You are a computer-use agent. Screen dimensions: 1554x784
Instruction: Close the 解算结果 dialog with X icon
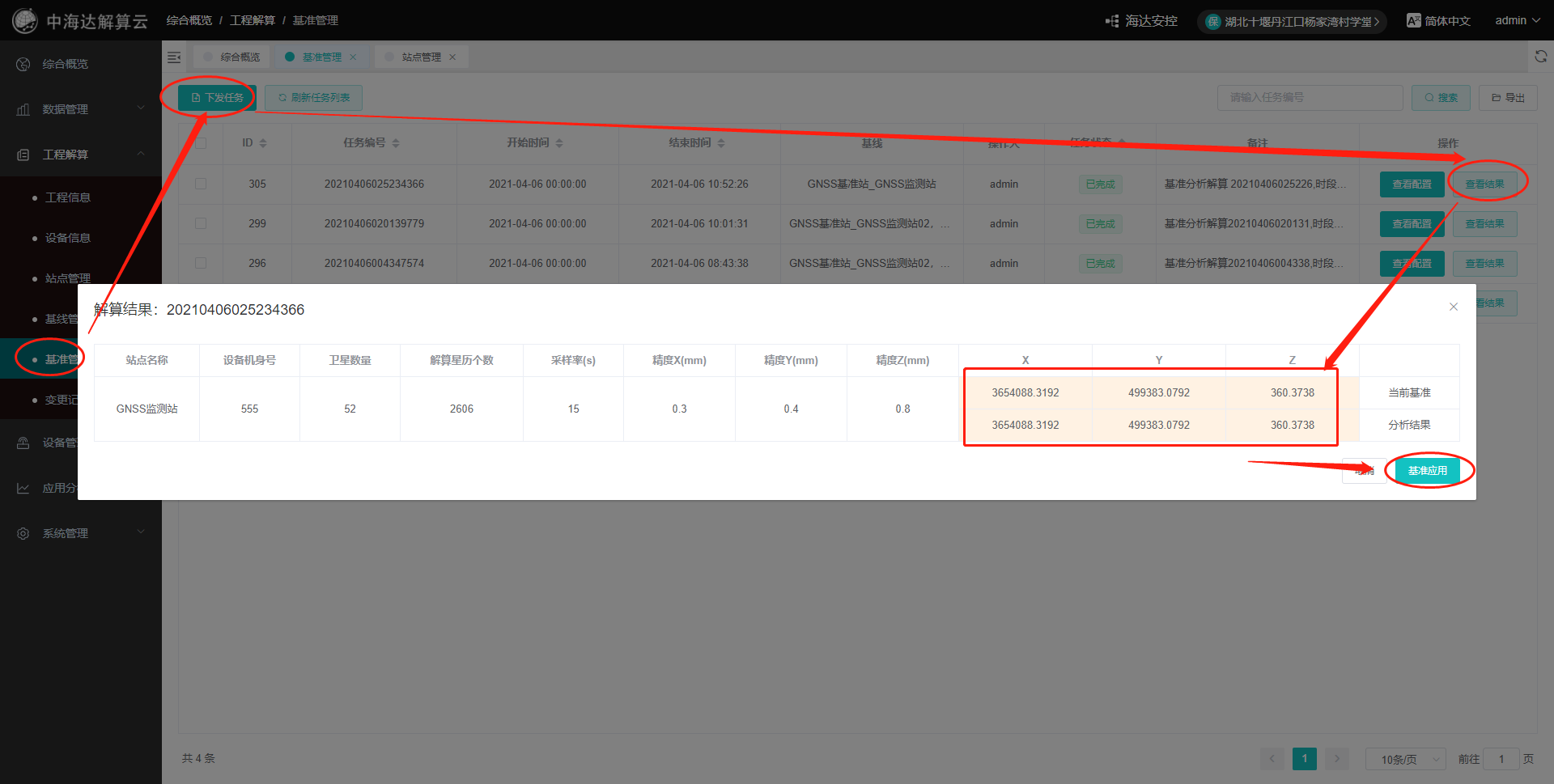coord(1453,307)
